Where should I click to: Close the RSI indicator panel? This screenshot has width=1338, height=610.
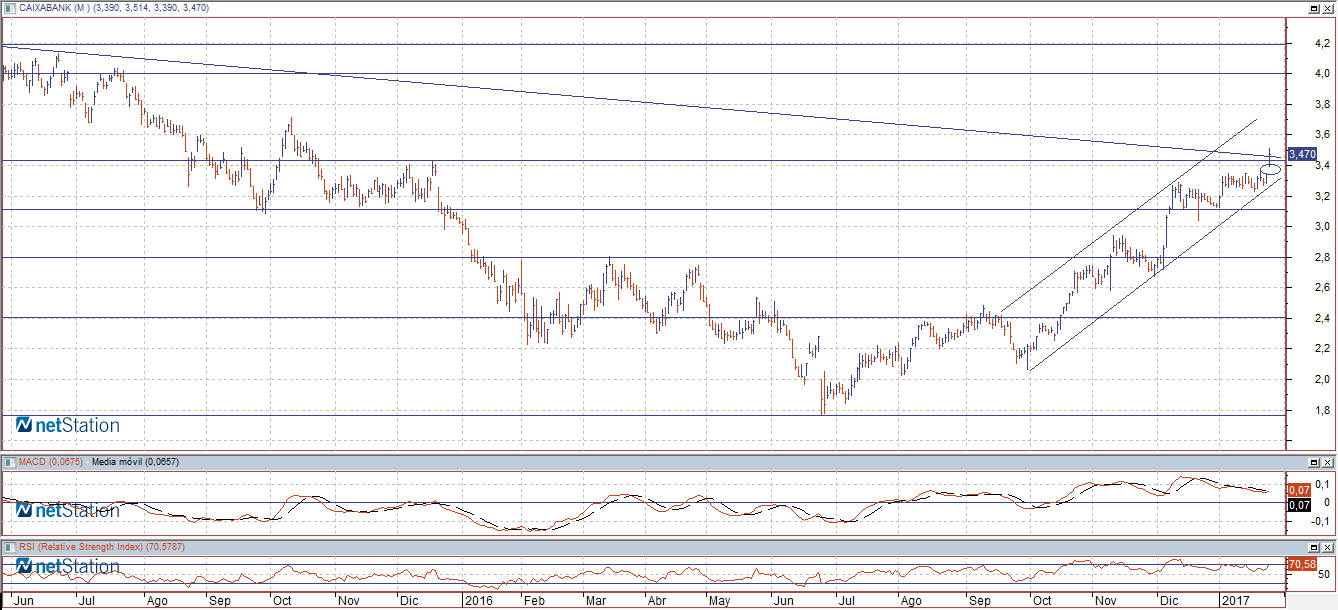coord(1328,549)
